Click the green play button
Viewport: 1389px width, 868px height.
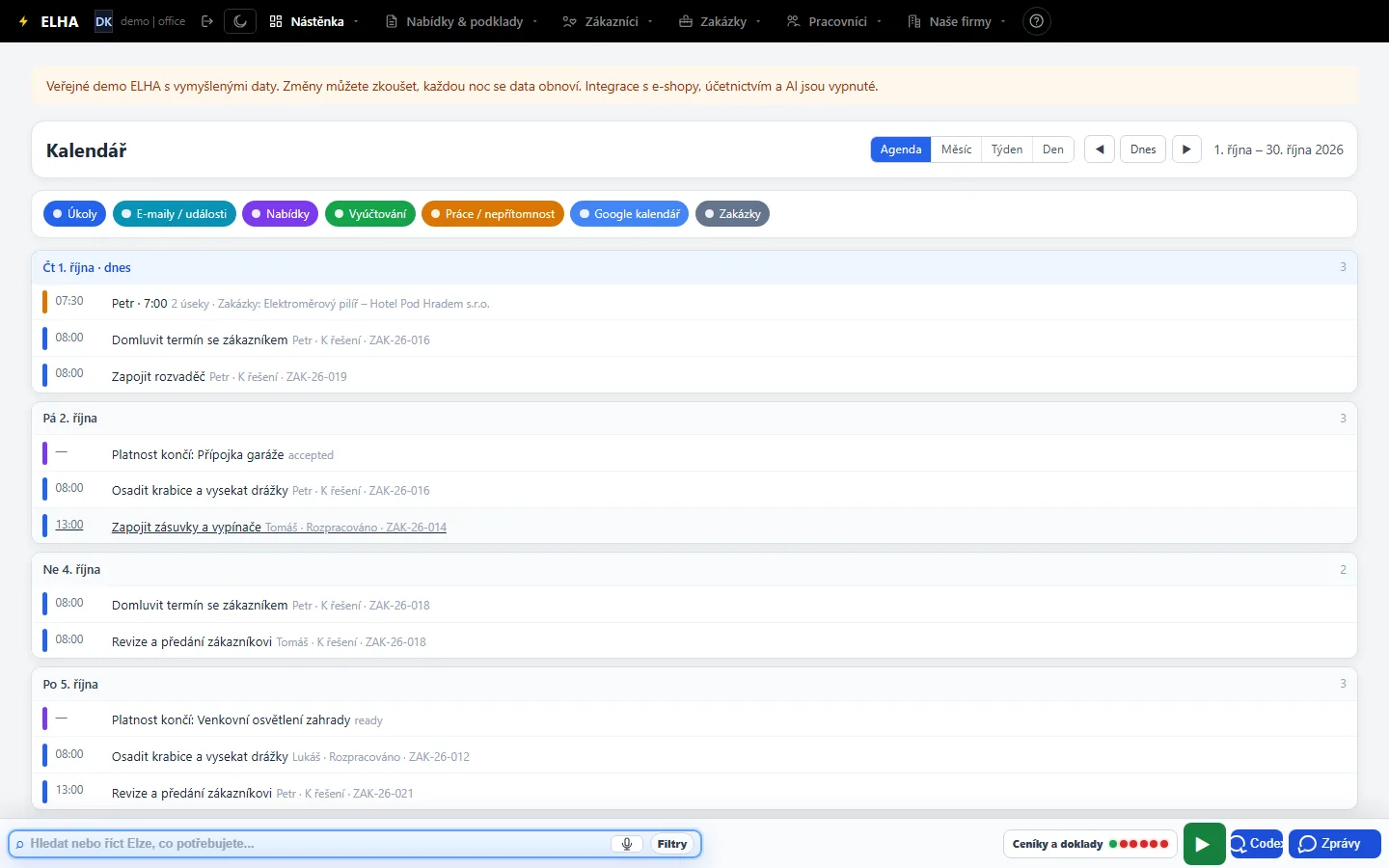pos(1204,844)
